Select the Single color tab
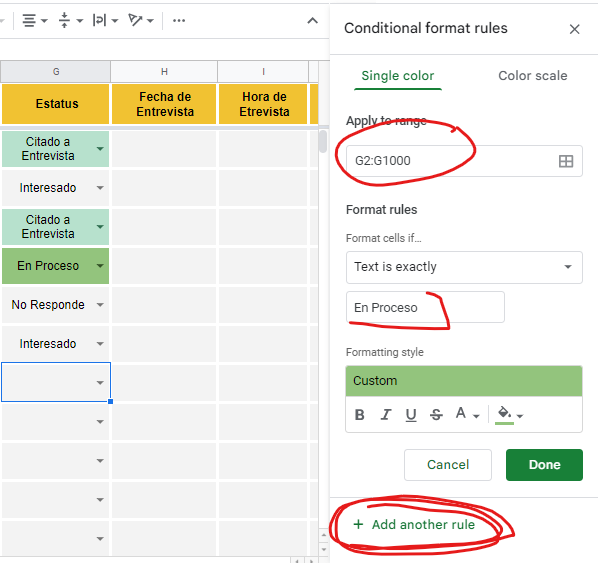 click(x=397, y=76)
